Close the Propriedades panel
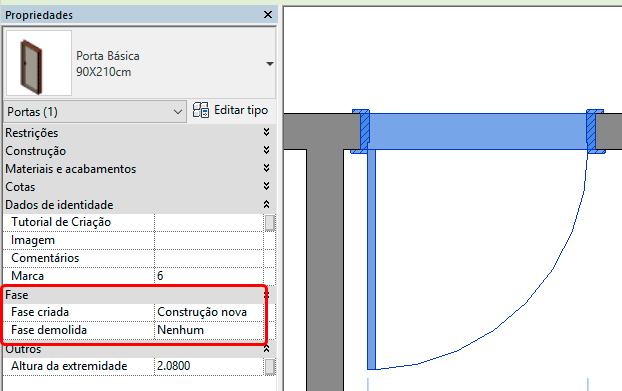 point(268,15)
